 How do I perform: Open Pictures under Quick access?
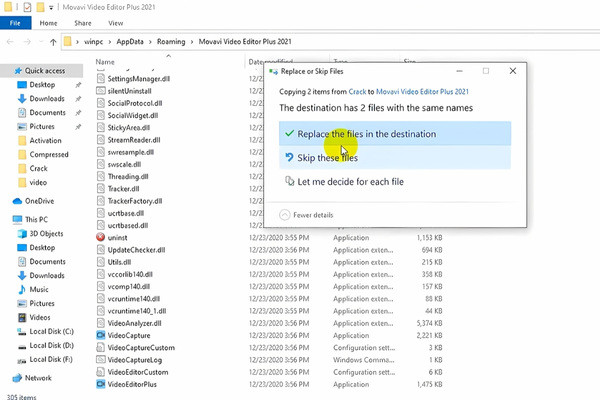tap(42, 126)
